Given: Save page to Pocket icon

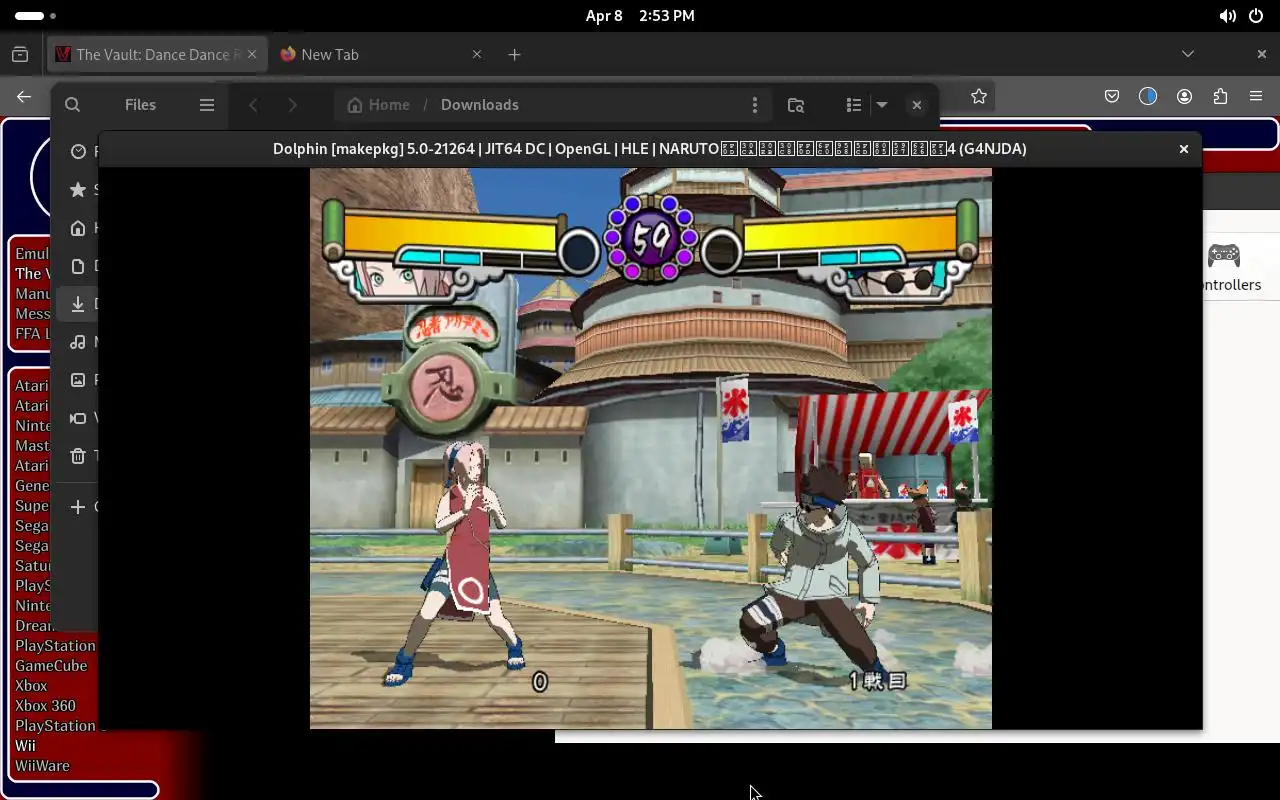Looking at the screenshot, I should tap(1112, 96).
